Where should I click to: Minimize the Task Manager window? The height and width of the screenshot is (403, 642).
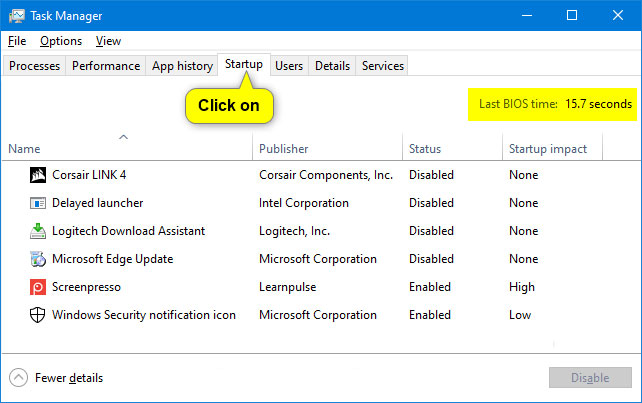tap(527, 16)
